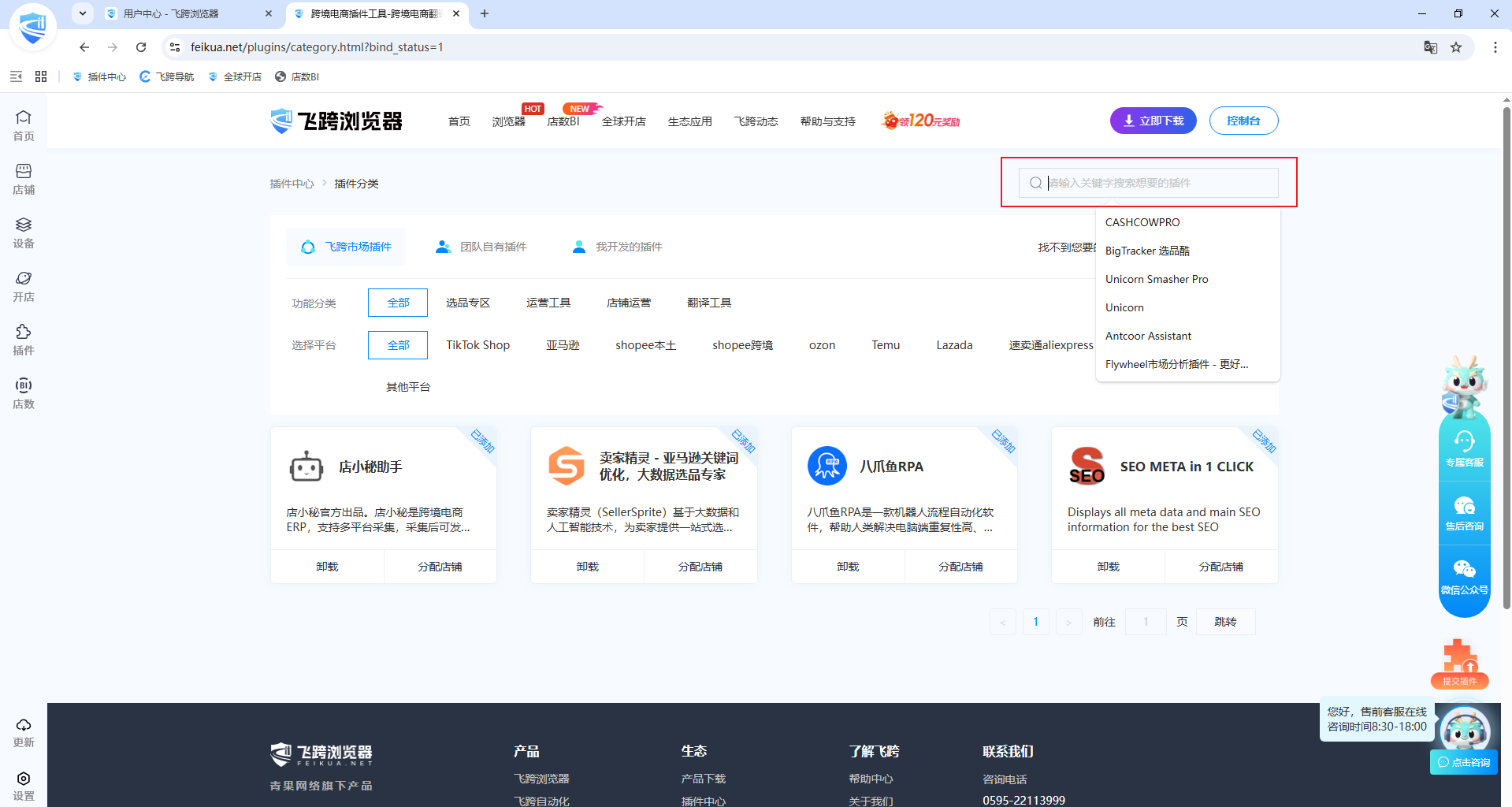Click the 卖家精灵 orange S icon

567,466
